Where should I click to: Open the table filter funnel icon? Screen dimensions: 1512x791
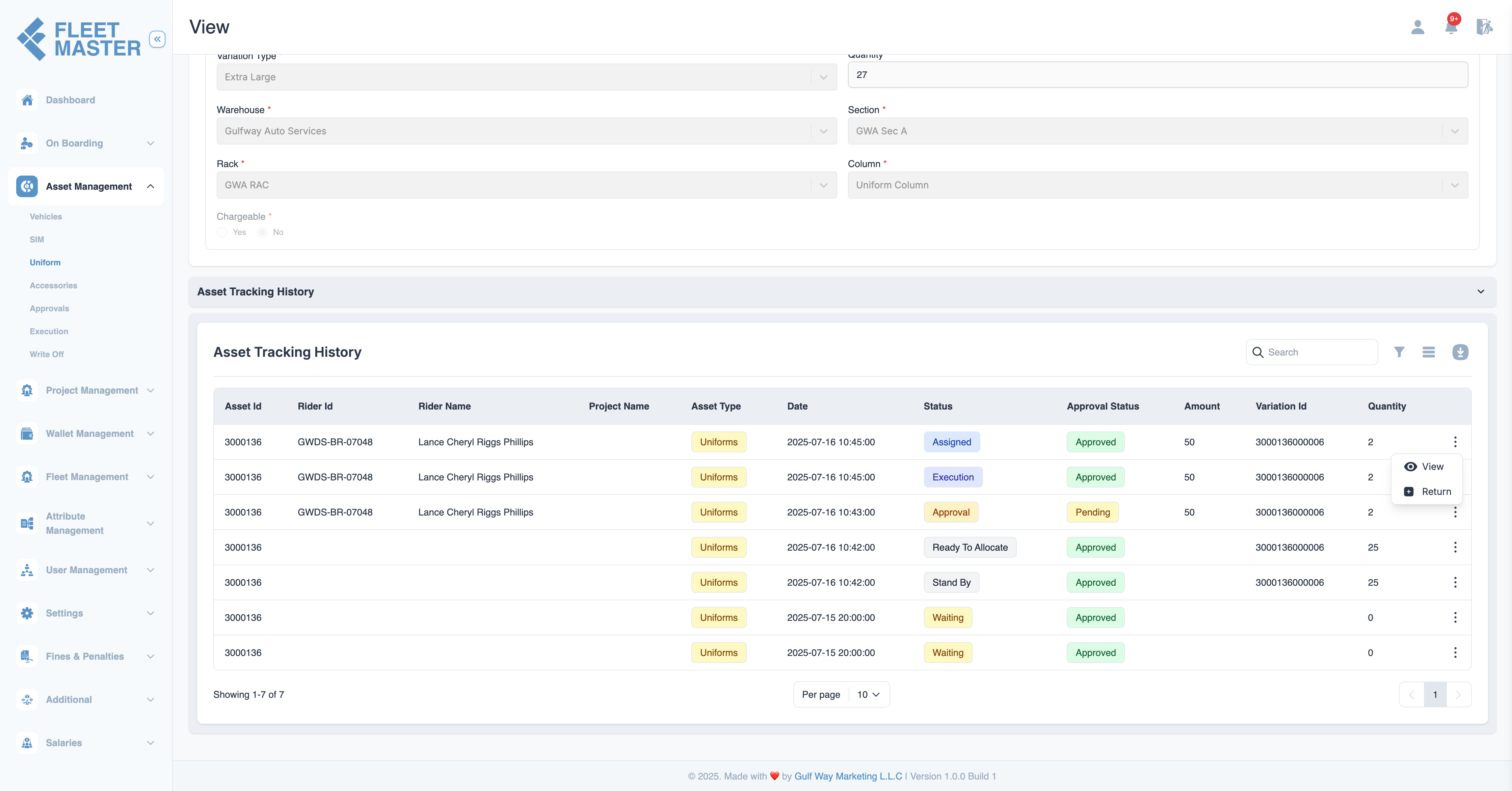tap(1399, 352)
